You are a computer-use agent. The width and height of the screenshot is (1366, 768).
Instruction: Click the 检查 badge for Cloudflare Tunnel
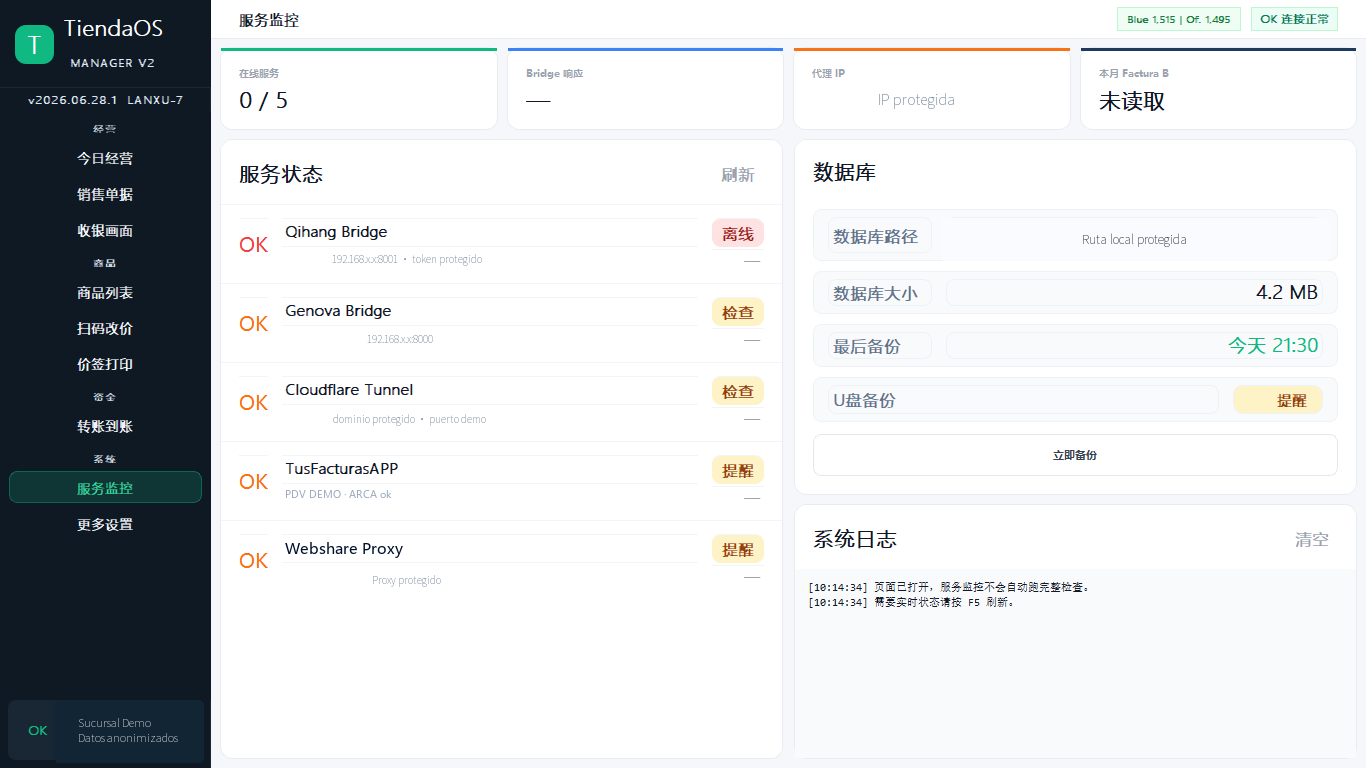coord(738,391)
